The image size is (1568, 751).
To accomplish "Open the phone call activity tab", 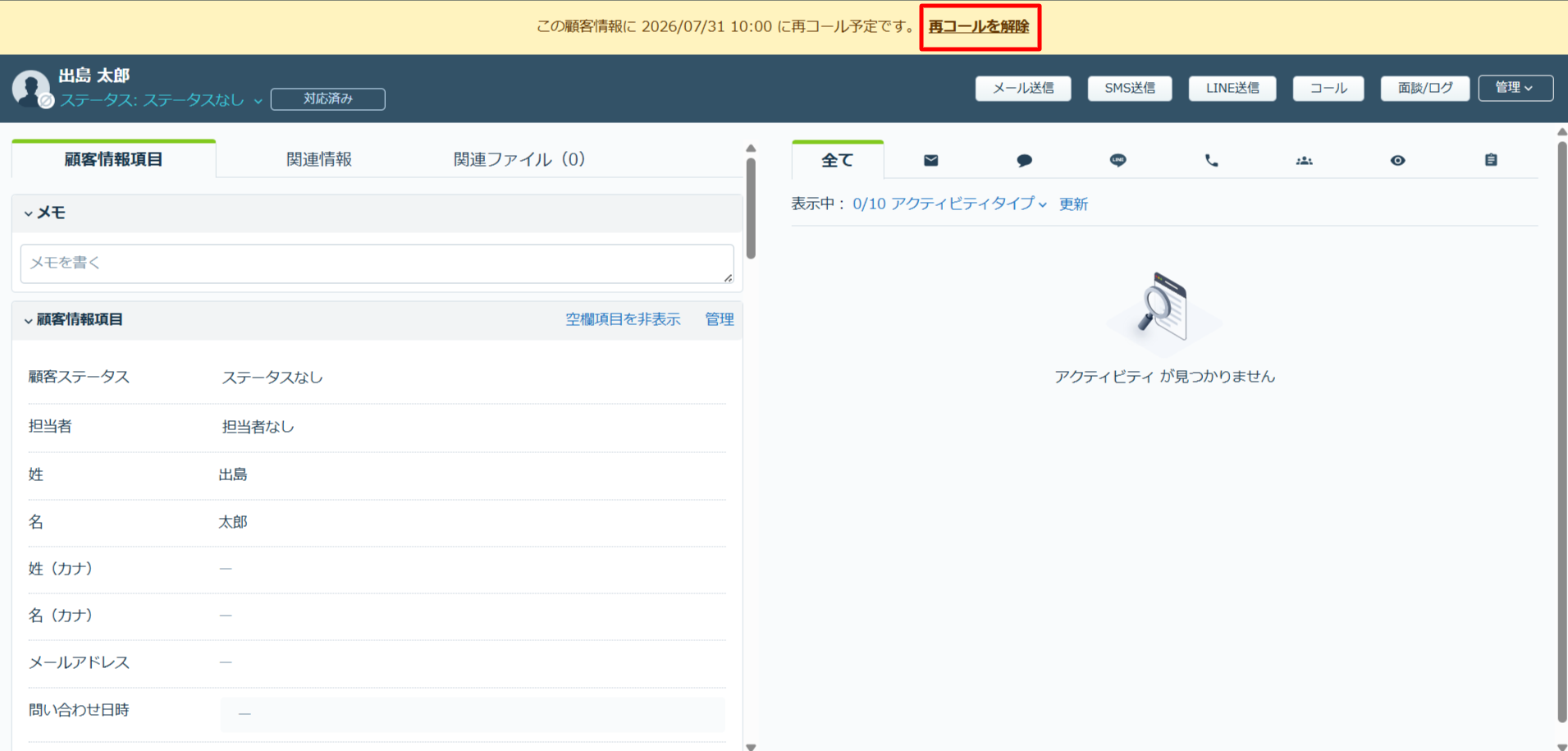I will click(x=1211, y=160).
